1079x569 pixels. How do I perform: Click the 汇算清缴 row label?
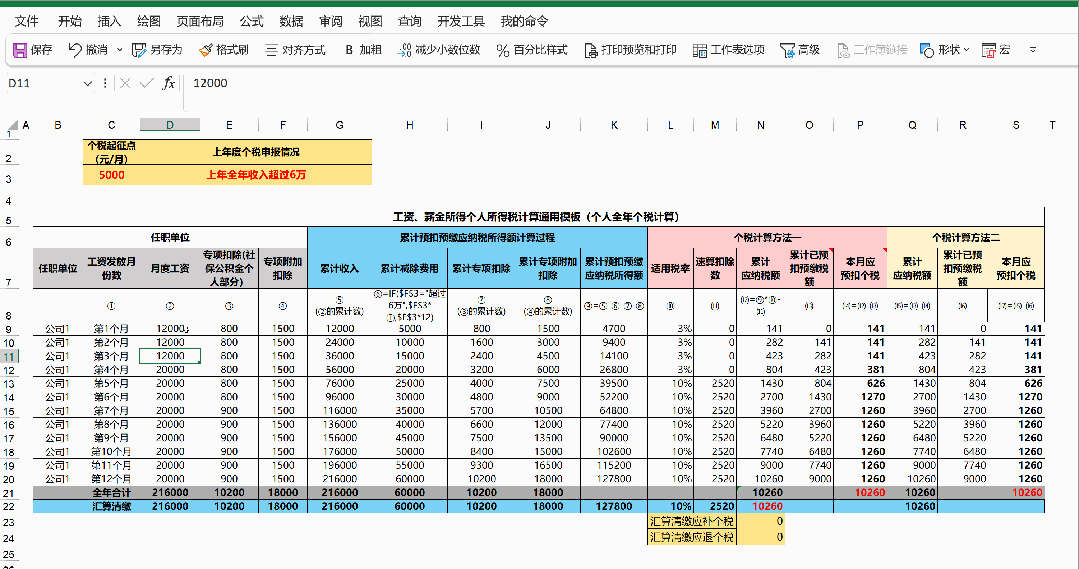coord(111,506)
